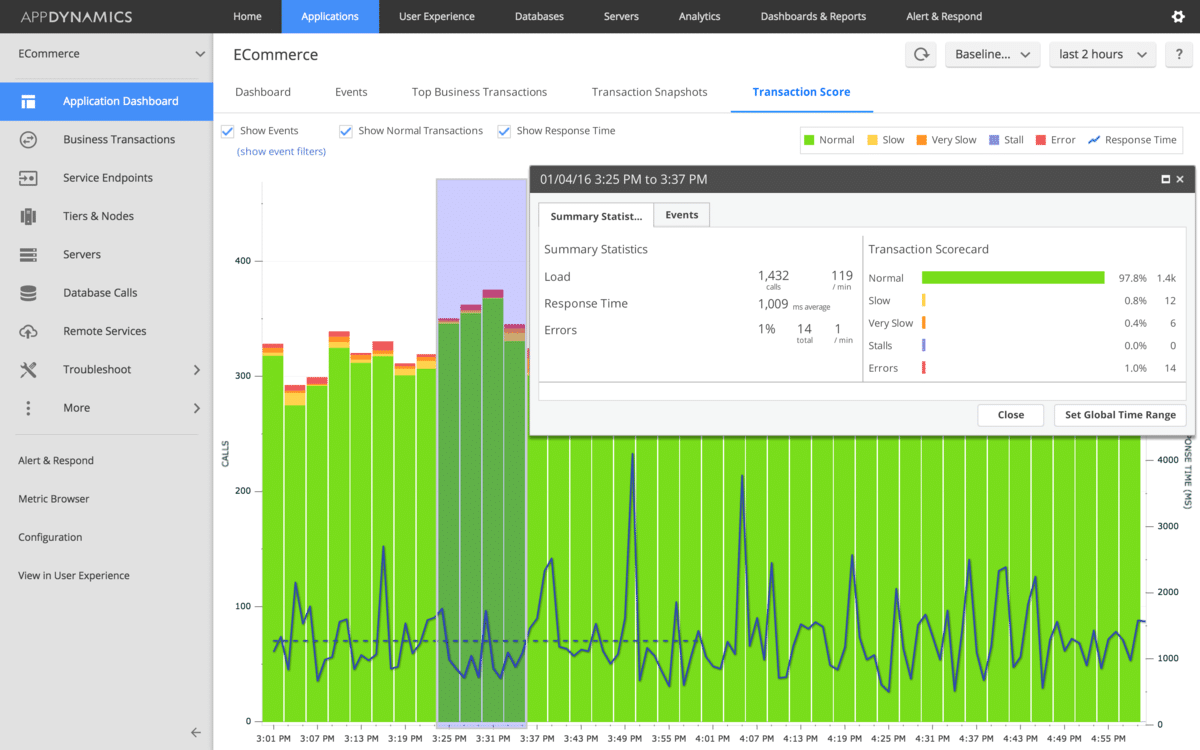Image resolution: width=1200 pixels, height=750 pixels.
Task: Click the green Normal legend swatch
Action: pyautogui.click(x=810, y=140)
